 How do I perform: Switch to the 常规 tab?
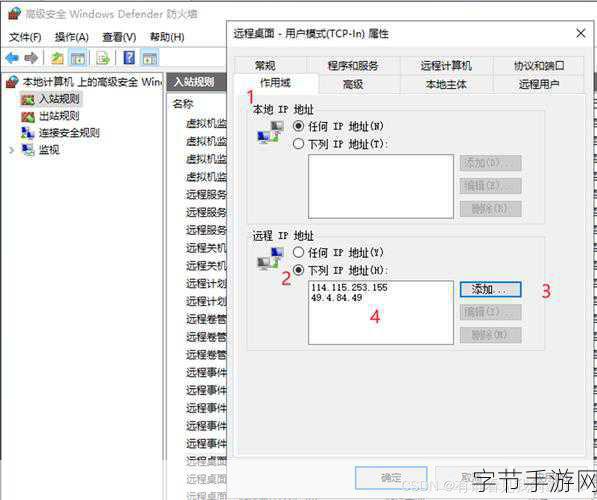(x=265, y=65)
